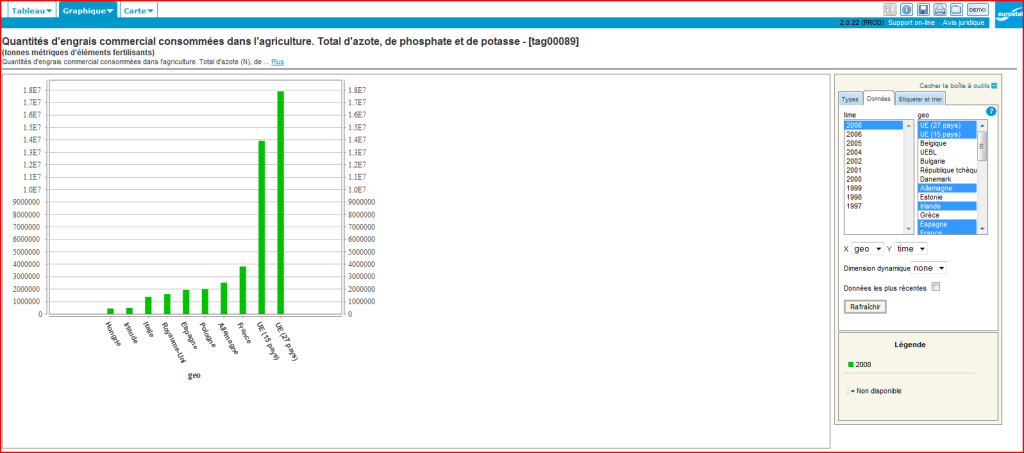Screen dimensions: 1024x453
Task: Select year 2005 in time list
Action: tap(874, 143)
